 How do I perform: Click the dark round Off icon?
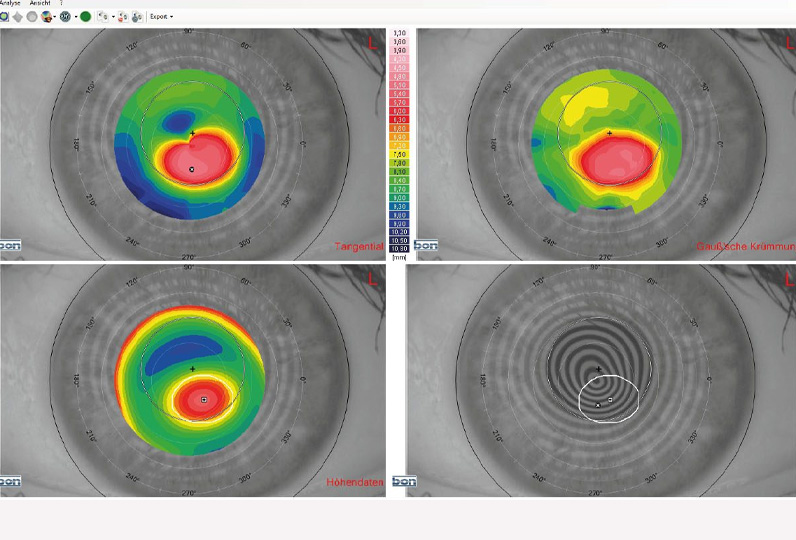click(x=65, y=17)
